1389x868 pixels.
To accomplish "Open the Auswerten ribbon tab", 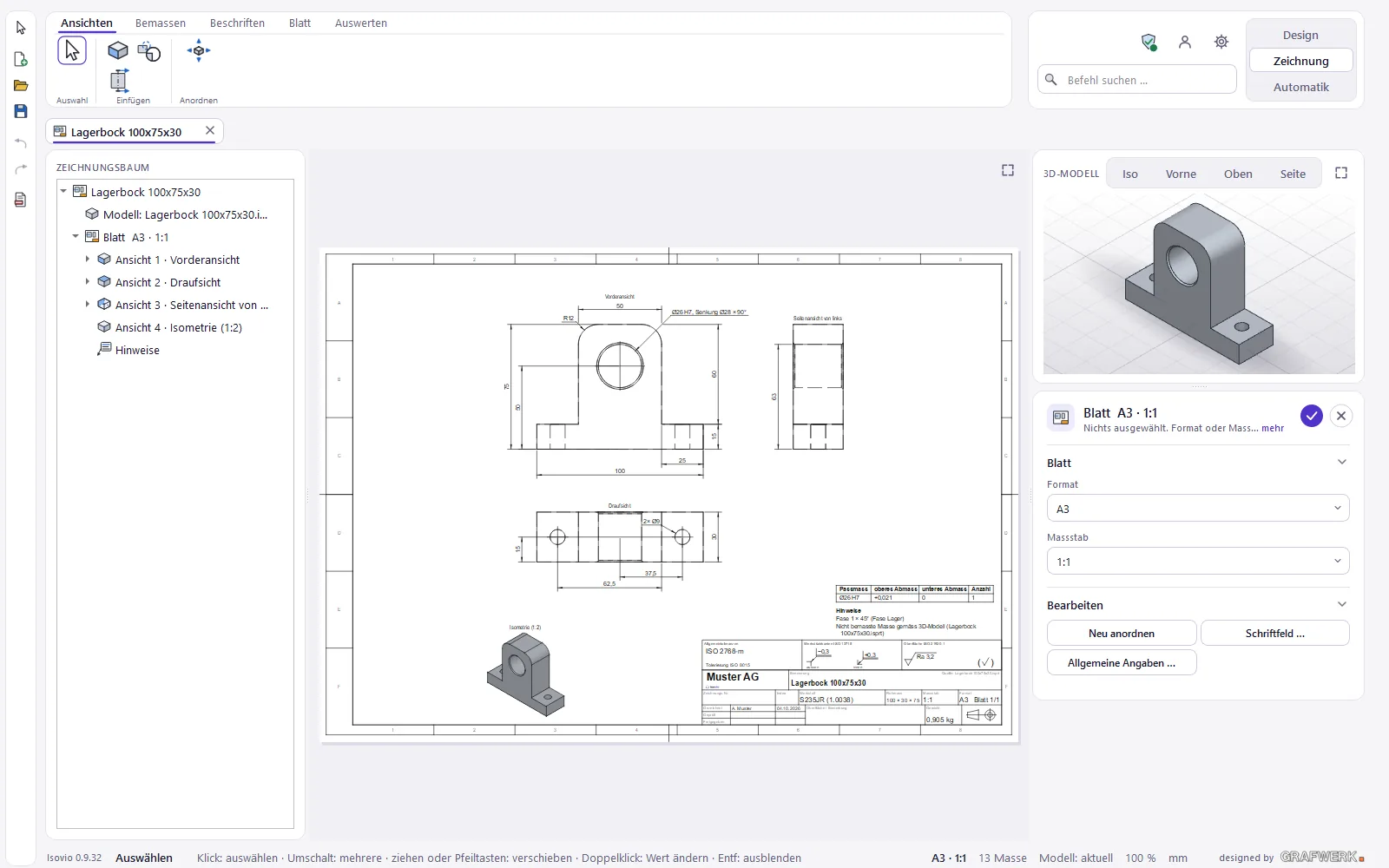I will pyautogui.click(x=361, y=23).
